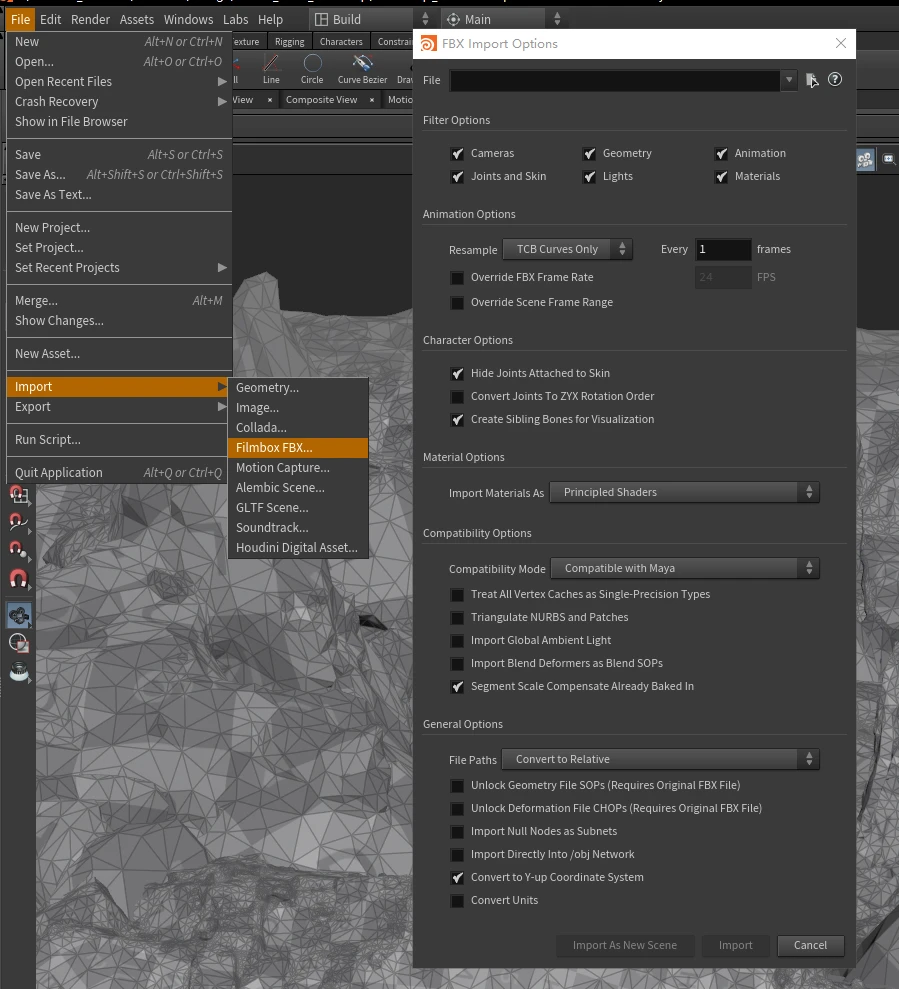Click Save As in File menu
899x989 pixels.
pos(40,175)
